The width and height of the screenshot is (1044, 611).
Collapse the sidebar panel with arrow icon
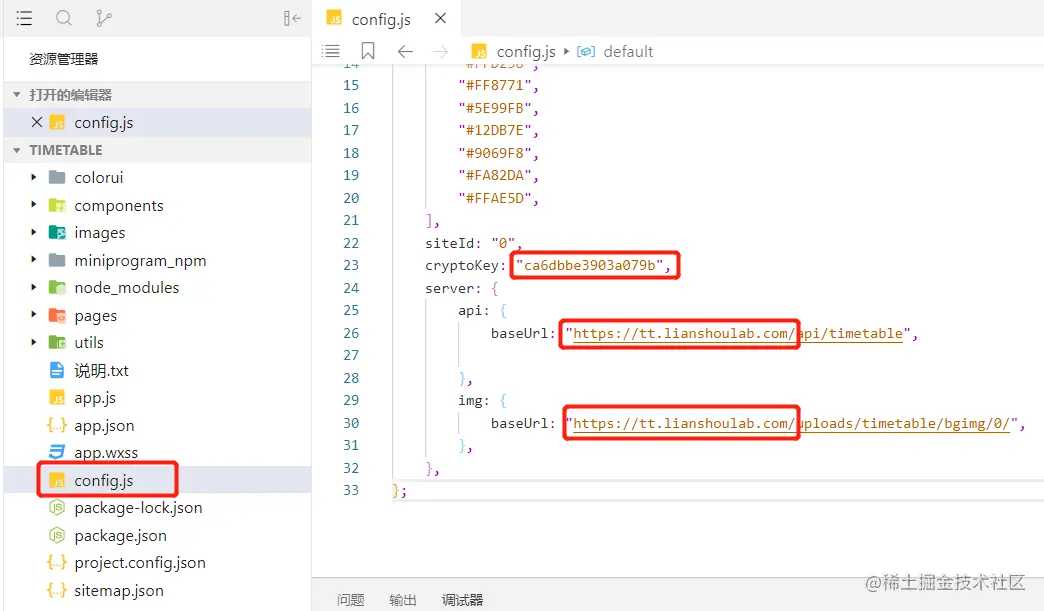(x=292, y=18)
